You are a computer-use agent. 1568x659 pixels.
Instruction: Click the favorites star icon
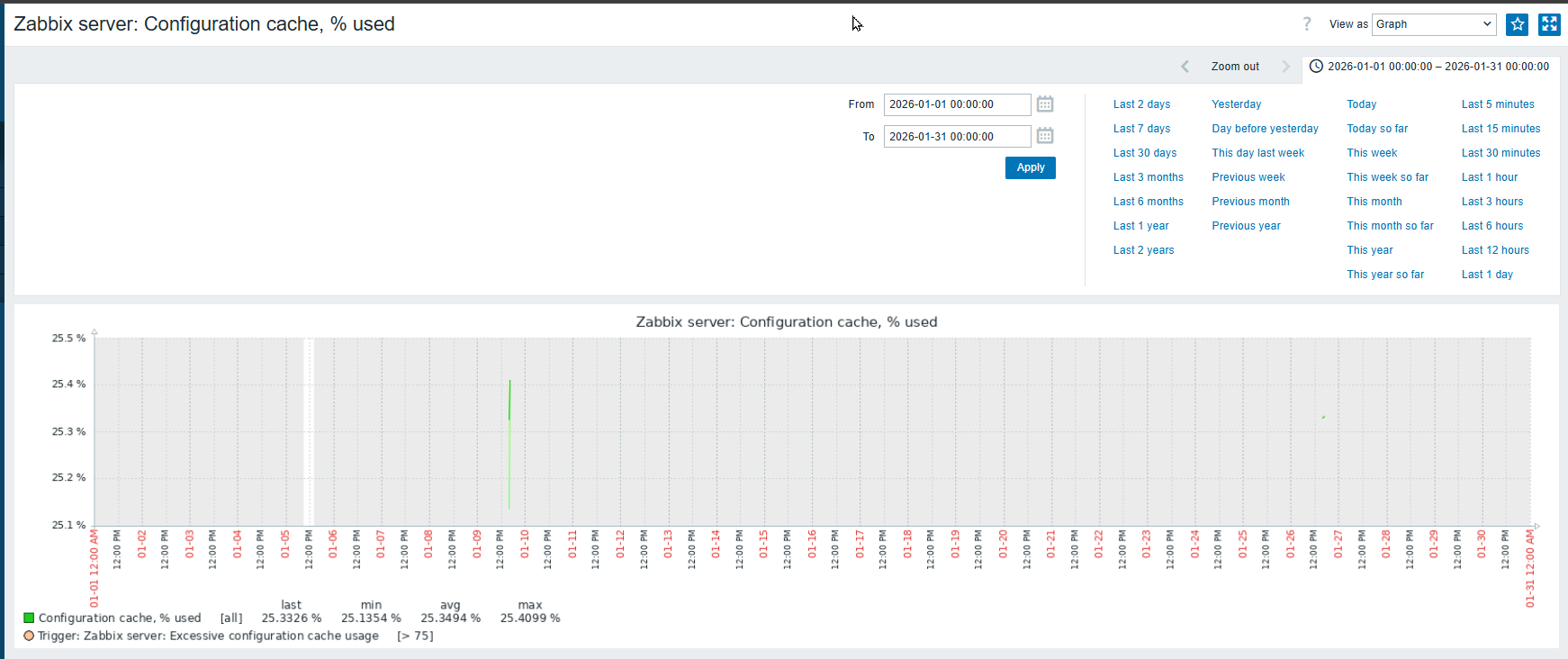pos(1518,24)
